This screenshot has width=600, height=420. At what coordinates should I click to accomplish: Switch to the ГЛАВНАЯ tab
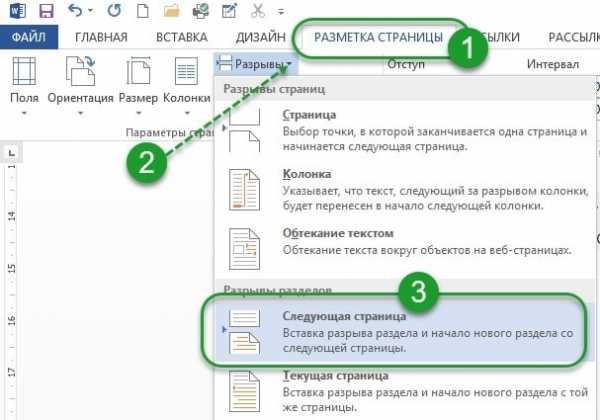pyautogui.click(x=101, y=38)
